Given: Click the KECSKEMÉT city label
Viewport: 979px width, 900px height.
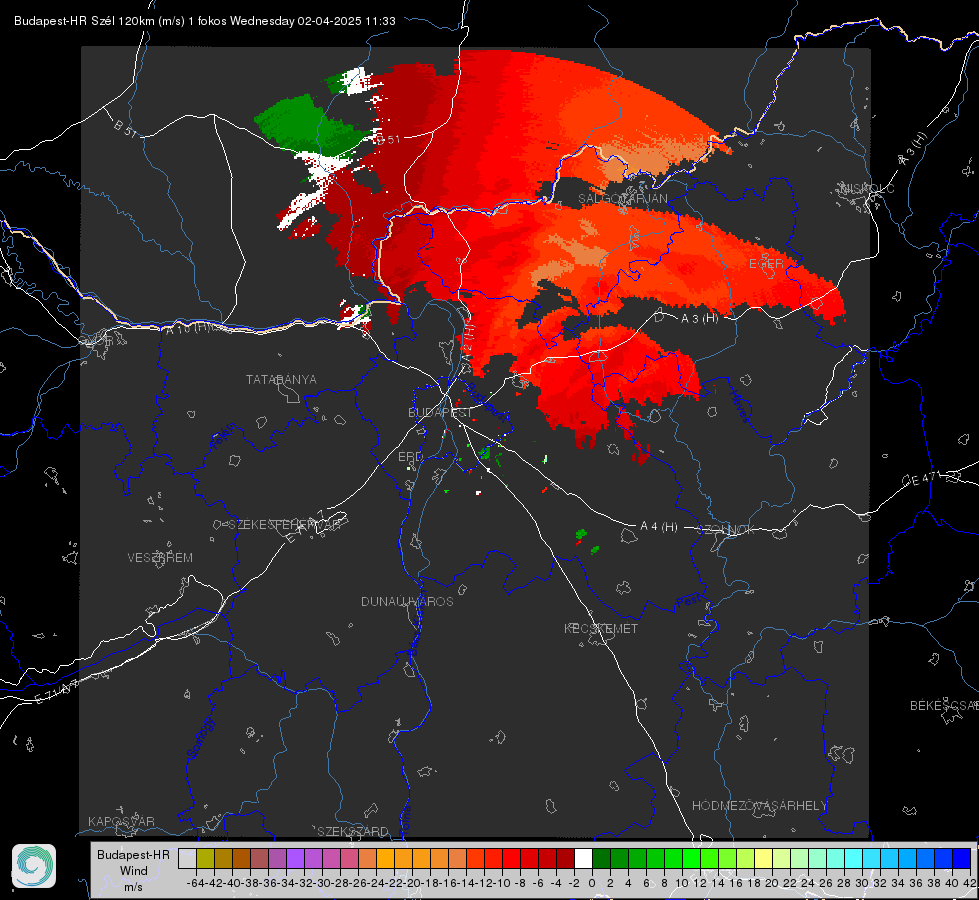Looking at the screenshot, I should [601, 629].
